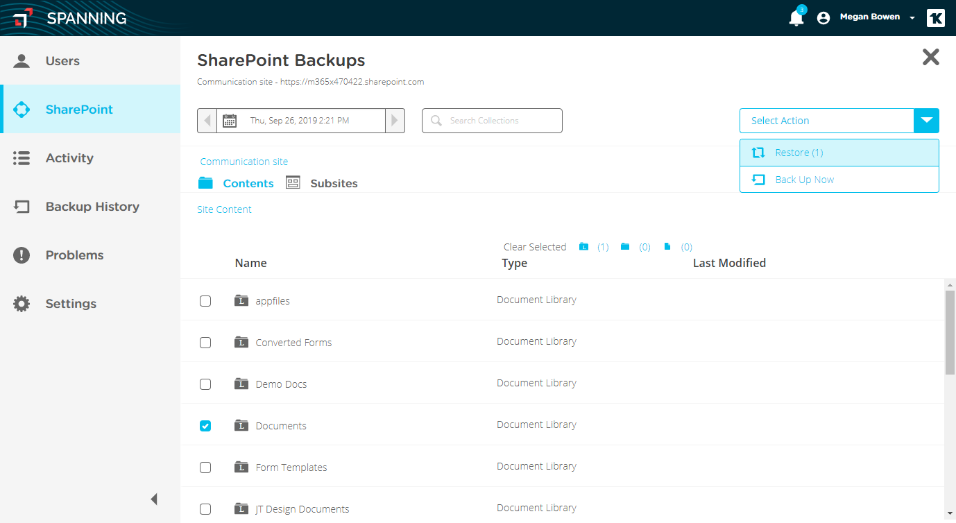
Task: Choose Restore (1) from the action menu
Action: point(839,152)
